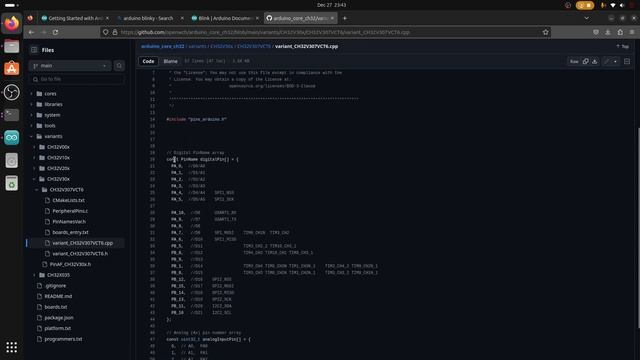The width and height of the screenshot is (640, 360).
Task: Select CH32V307VCT6 folder in tree
Action: [x=66, y=190]
